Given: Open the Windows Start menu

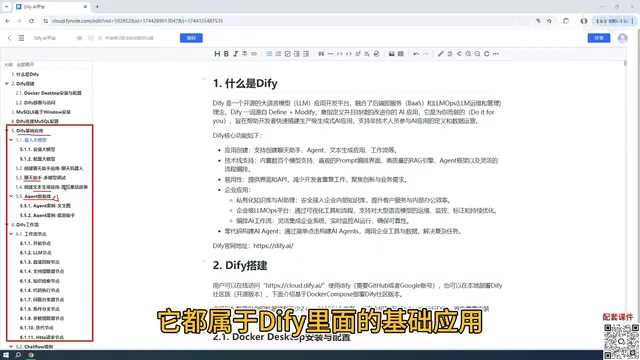Looking at the screenshot, I should click(6, 355).
